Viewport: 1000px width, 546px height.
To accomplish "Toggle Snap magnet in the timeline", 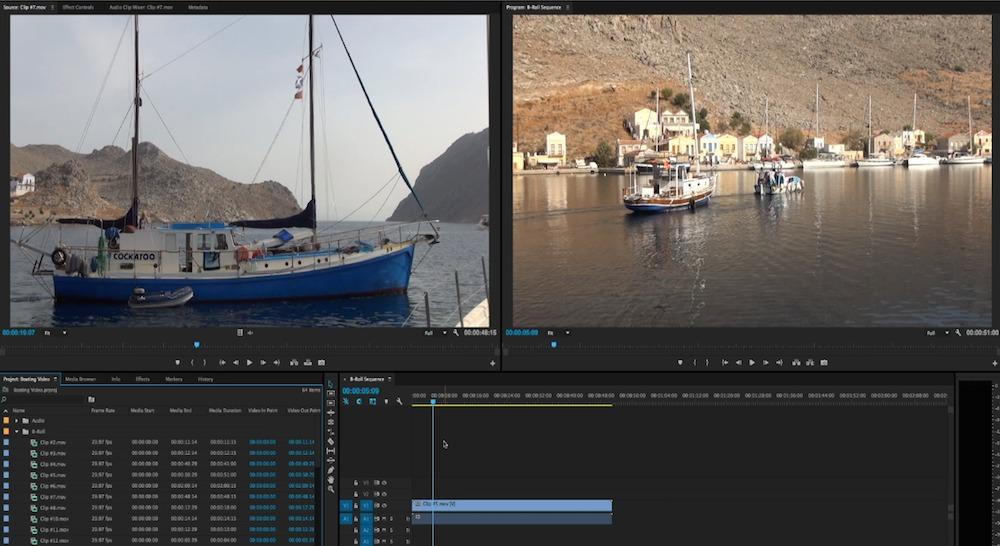I will [359, 401].
